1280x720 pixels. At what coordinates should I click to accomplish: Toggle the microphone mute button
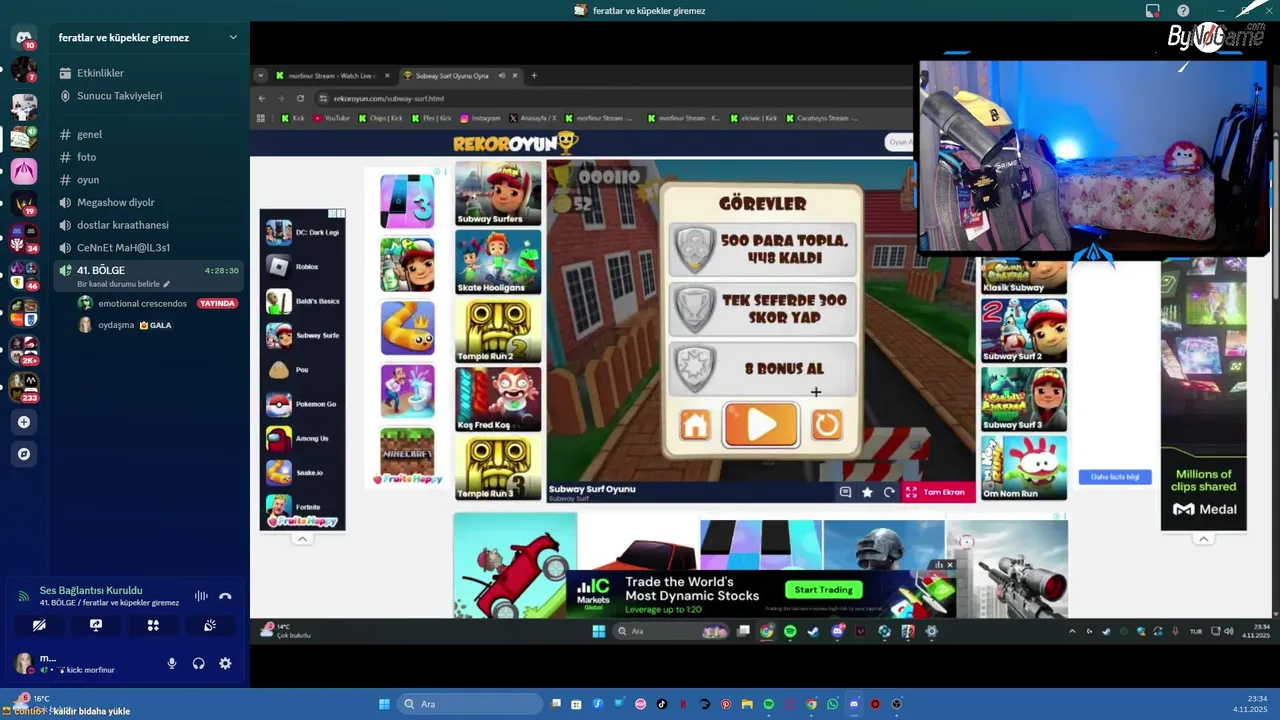(x=172, y=663)
